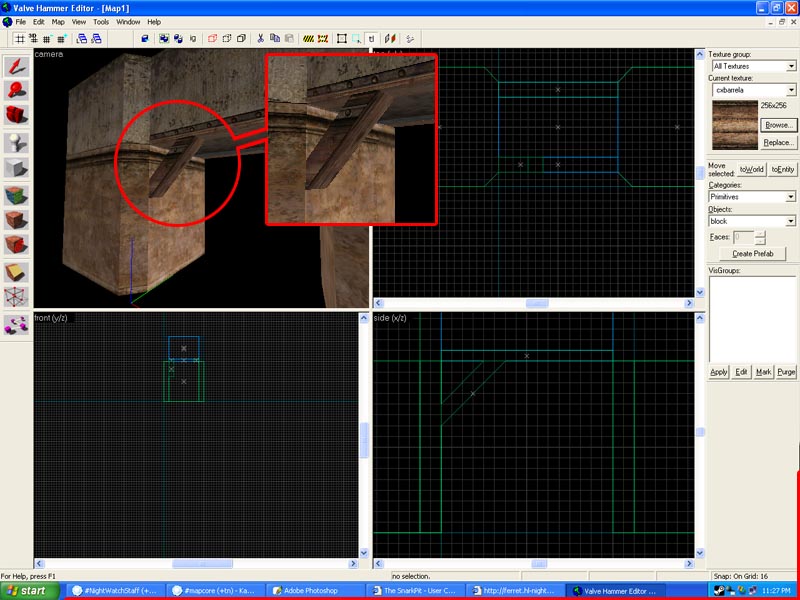Screen dimensions: 800x600
Task: Open the Toggle Texture Application tool
Action: click(16, 194)
